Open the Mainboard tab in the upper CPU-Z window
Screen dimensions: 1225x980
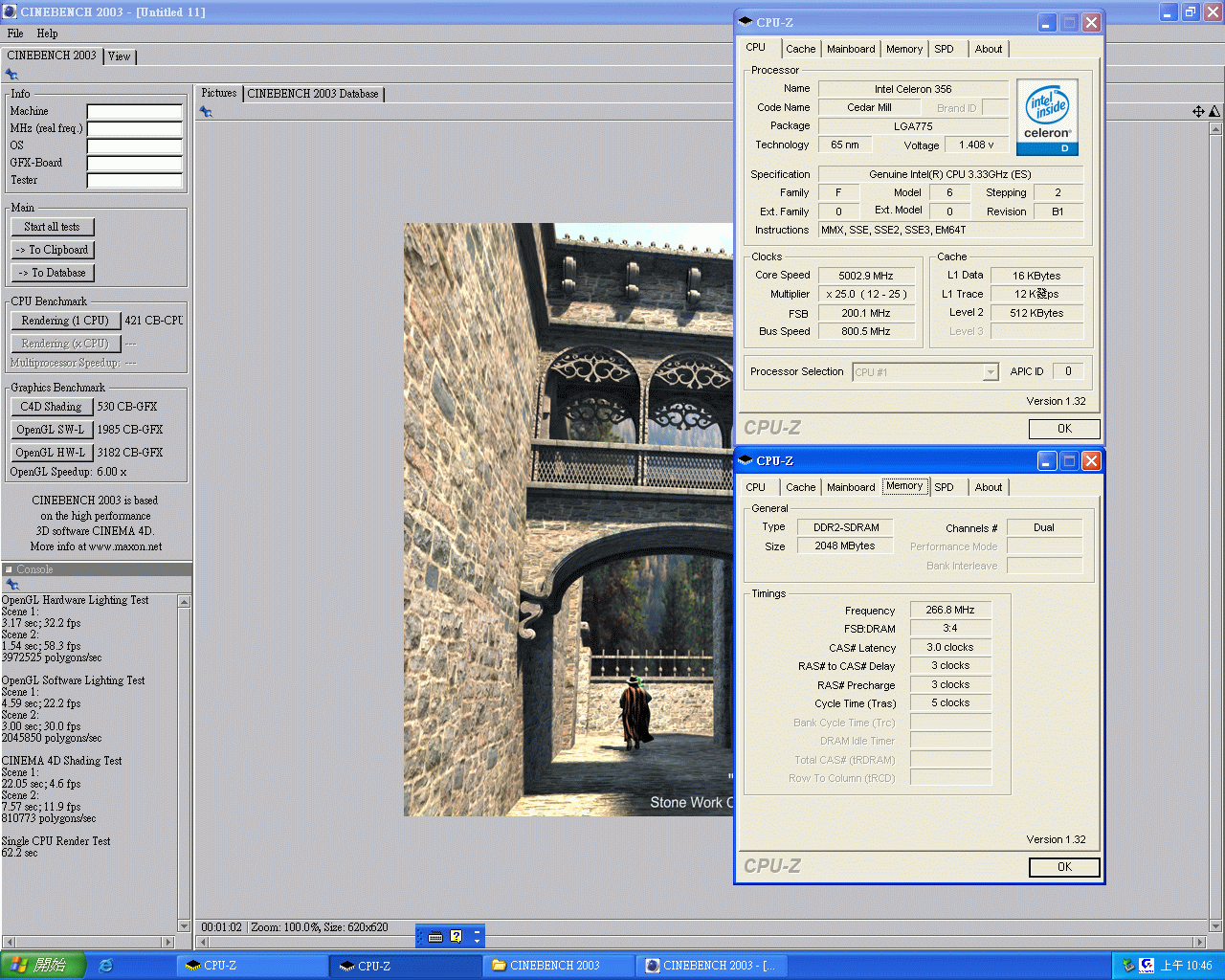pyautogui.click(x=851, y=49)
